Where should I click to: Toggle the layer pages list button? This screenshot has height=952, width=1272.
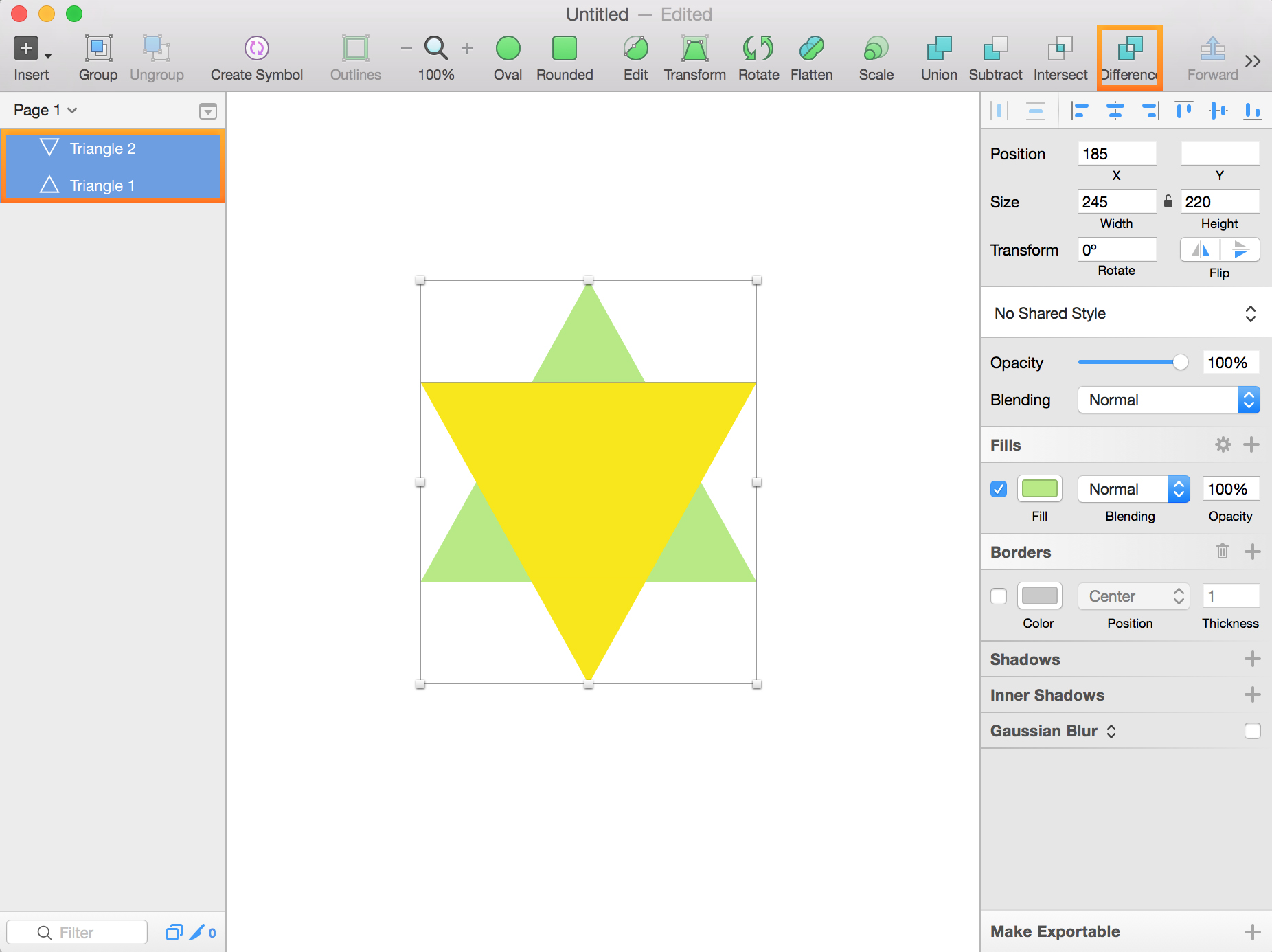pyautogui.click(x=207, y=111)
